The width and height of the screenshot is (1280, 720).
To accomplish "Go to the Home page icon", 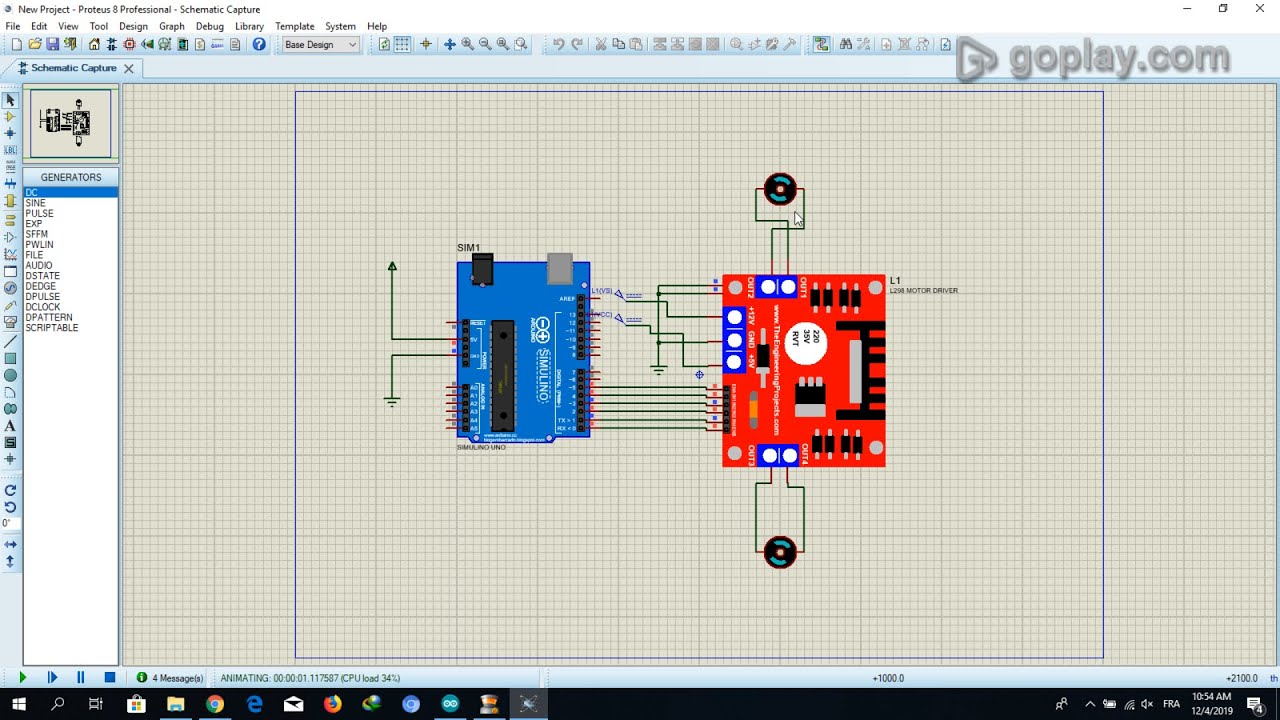I will coord(94,44).
